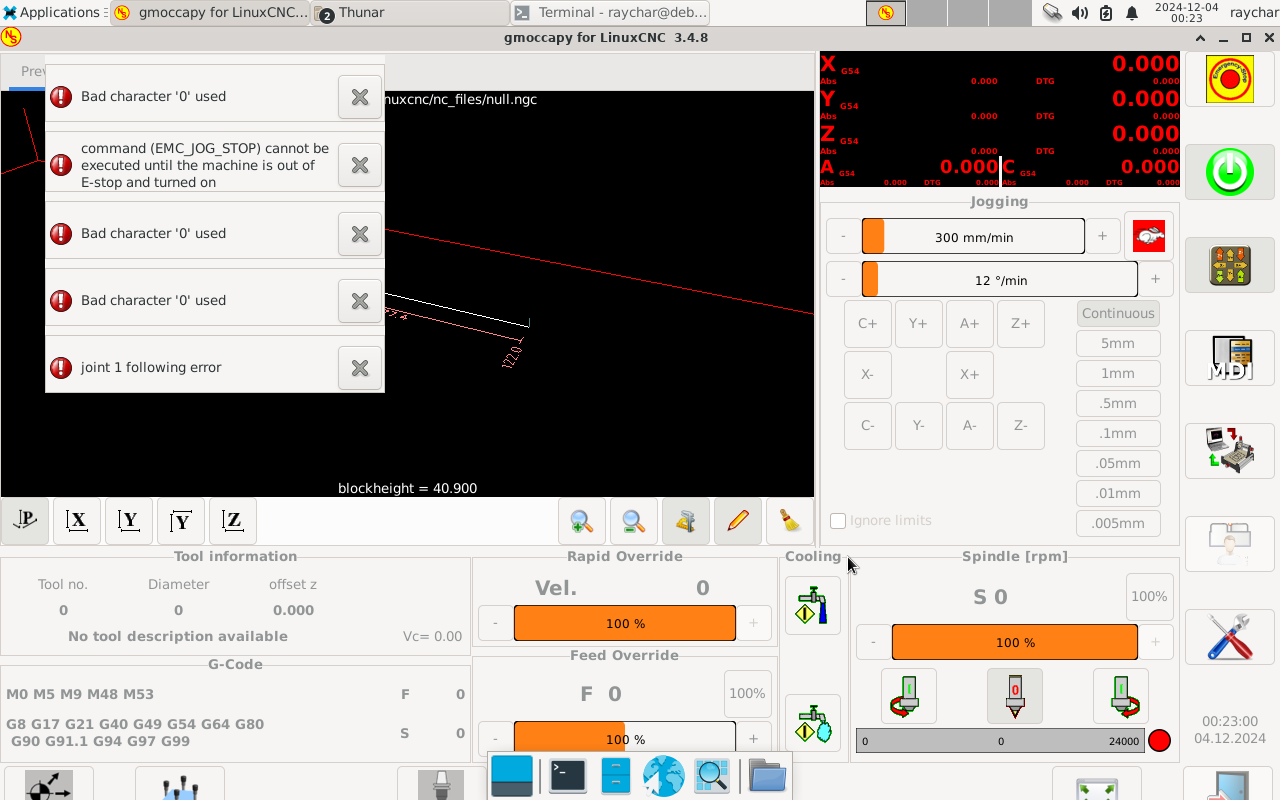The width and height of the screenshot is (1280, 800).
Task: Zoom in the preview
Action: point(582,521)
